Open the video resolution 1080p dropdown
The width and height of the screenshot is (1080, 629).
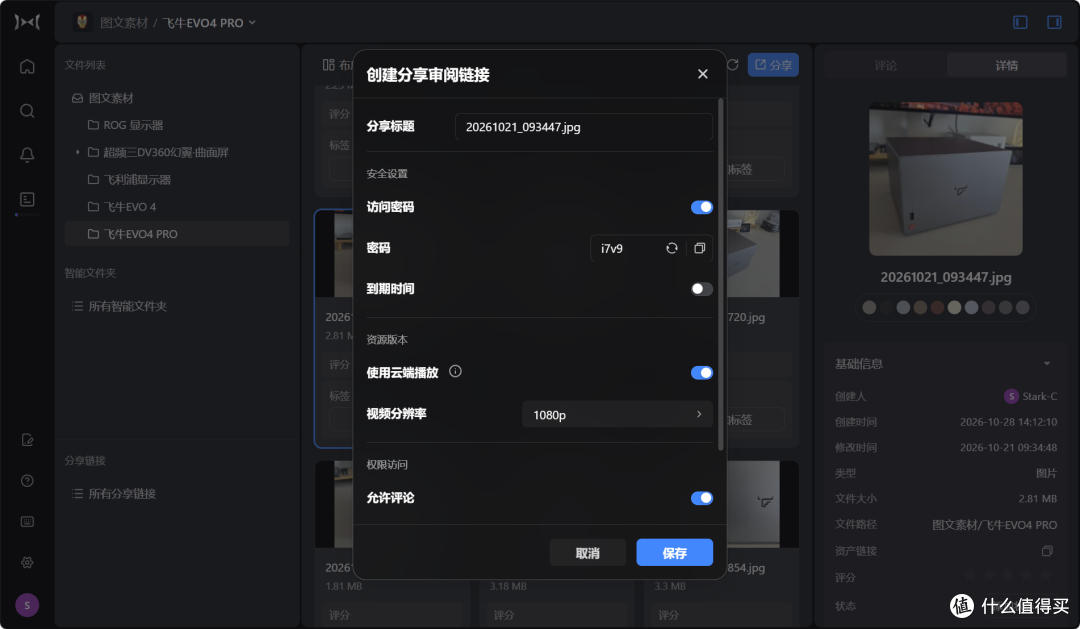click(617, 414)
